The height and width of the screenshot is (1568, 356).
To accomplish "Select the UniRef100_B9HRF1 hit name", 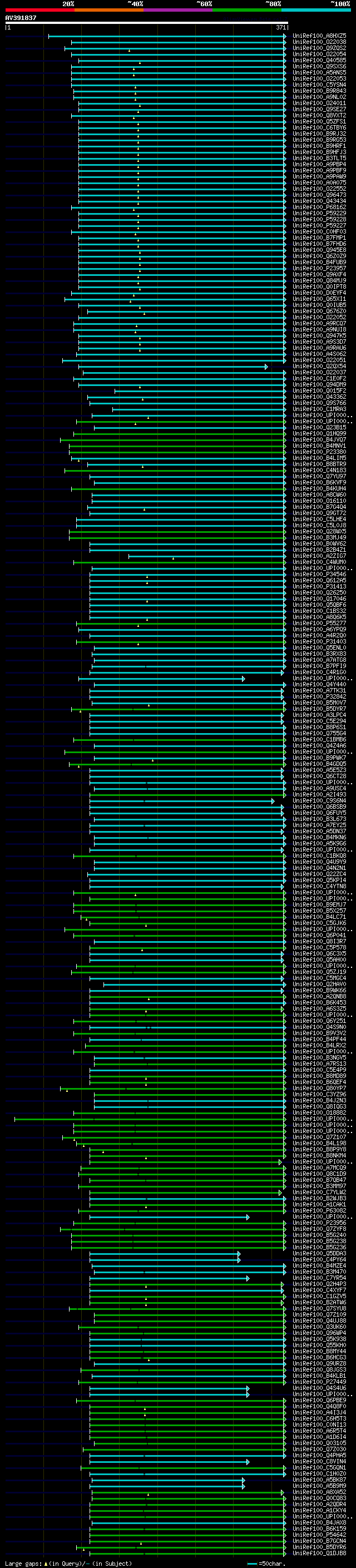I will (319, 146).
